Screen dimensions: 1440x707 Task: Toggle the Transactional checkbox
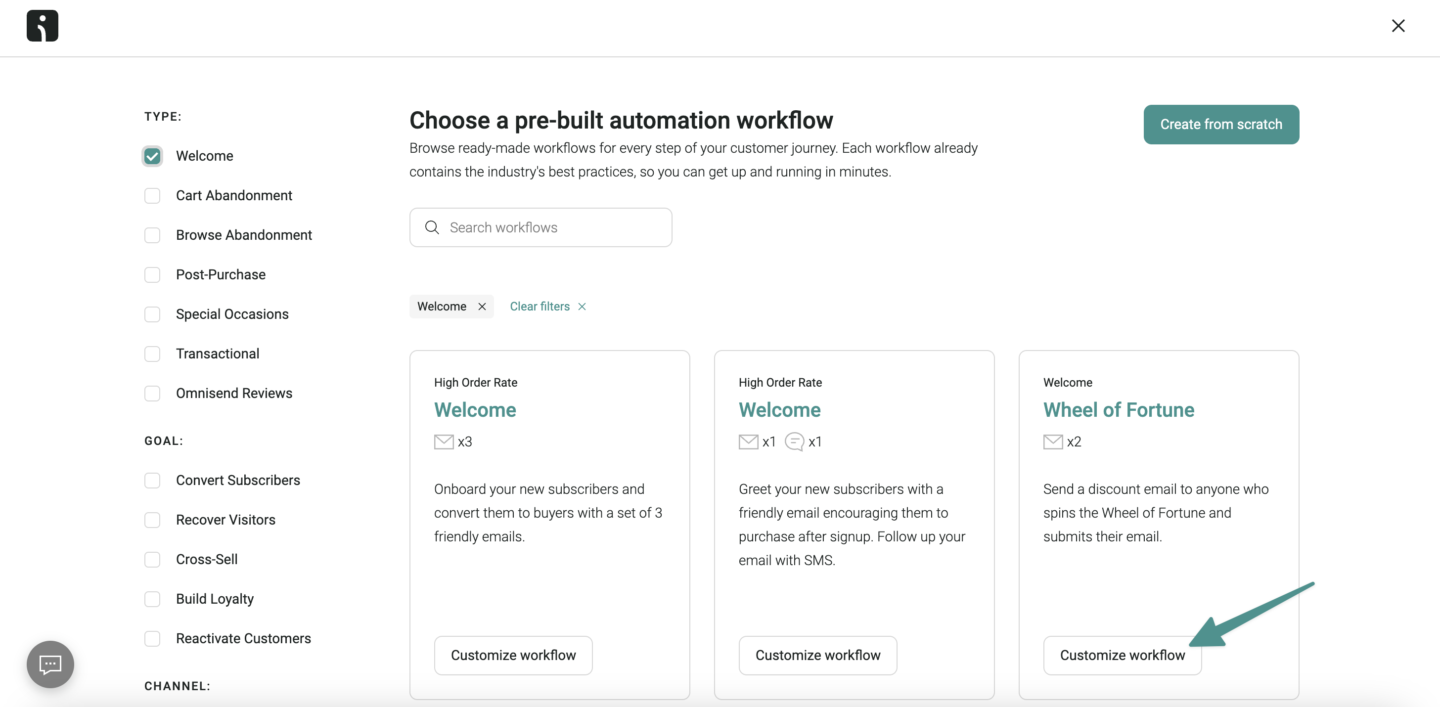coord(152,354)
